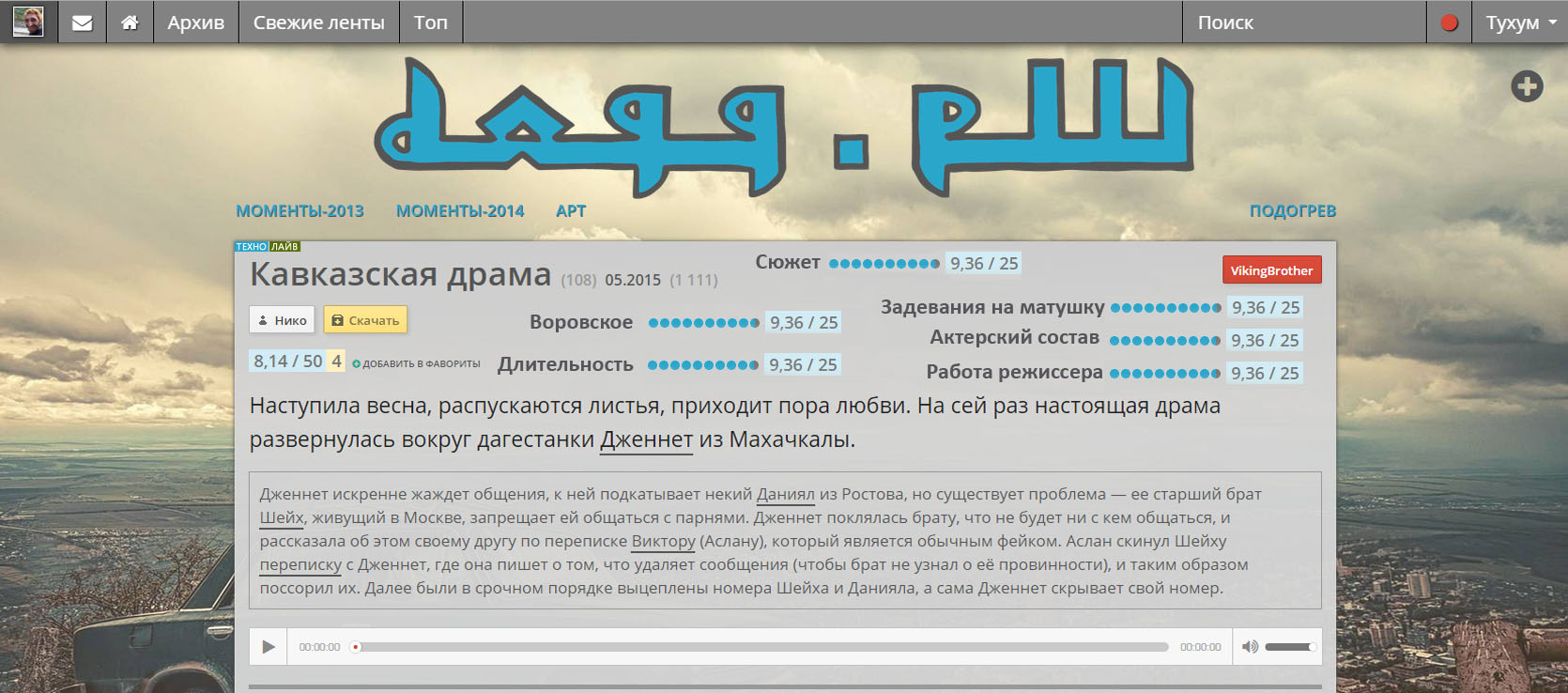The image size is (1568, 693).
Task: Focus the Поиск search field
Action: 1304,23
